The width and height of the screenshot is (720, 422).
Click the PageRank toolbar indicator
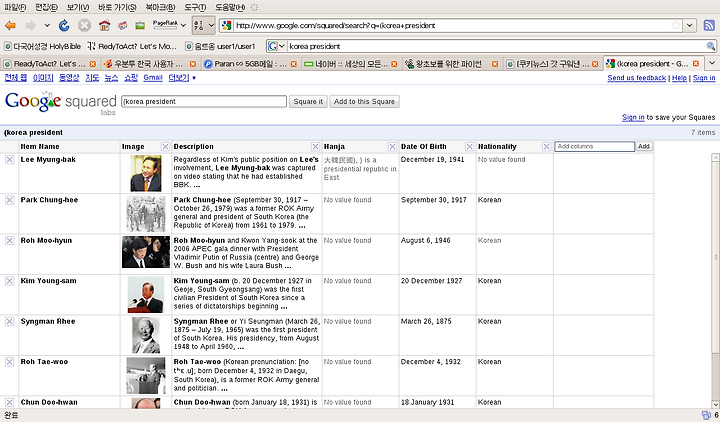tap(165, 24)
